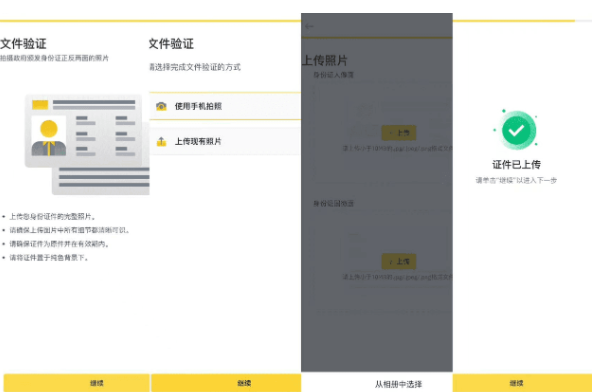Screen dimensions: 592x392
Task: Tap the tip 上传您身份证件的完整照片
Action: tap(52, 217)
